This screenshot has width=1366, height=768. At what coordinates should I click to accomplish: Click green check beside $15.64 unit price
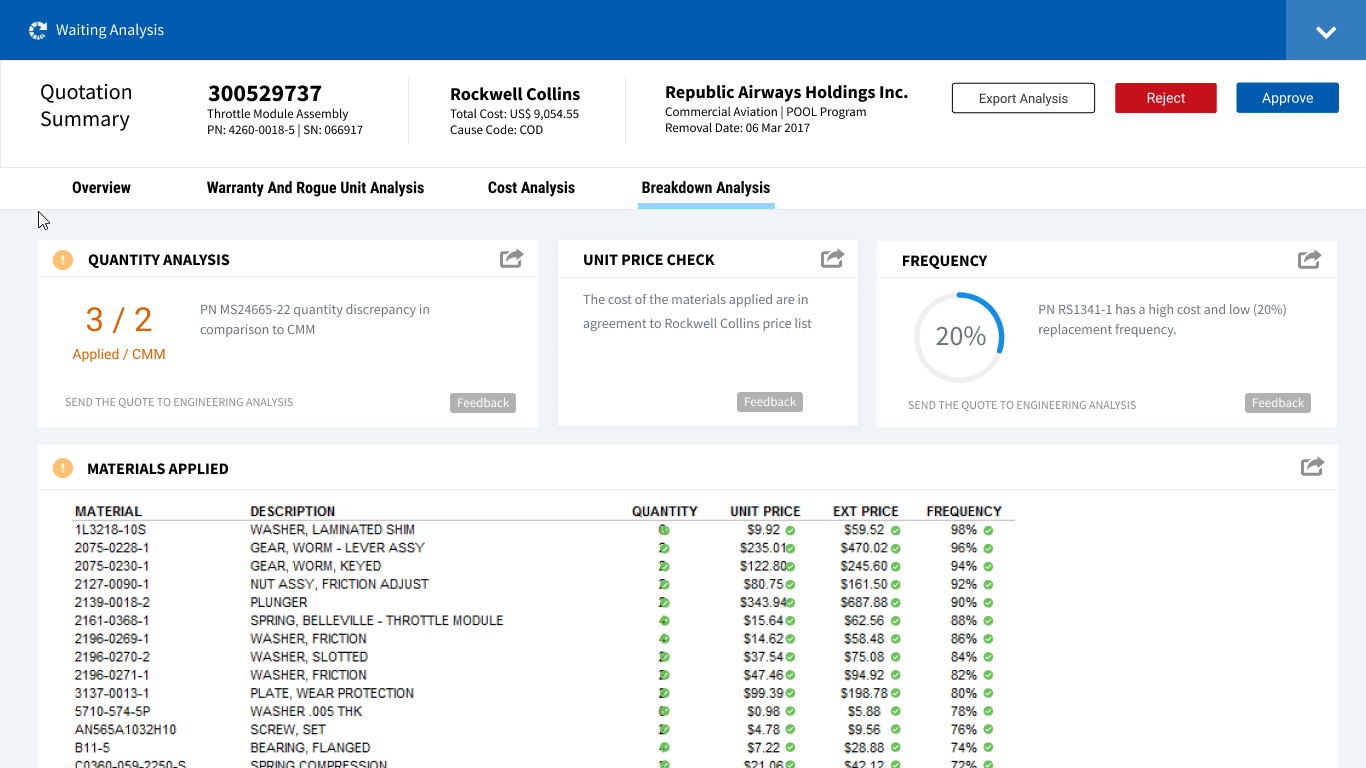[x=790, y=621]
